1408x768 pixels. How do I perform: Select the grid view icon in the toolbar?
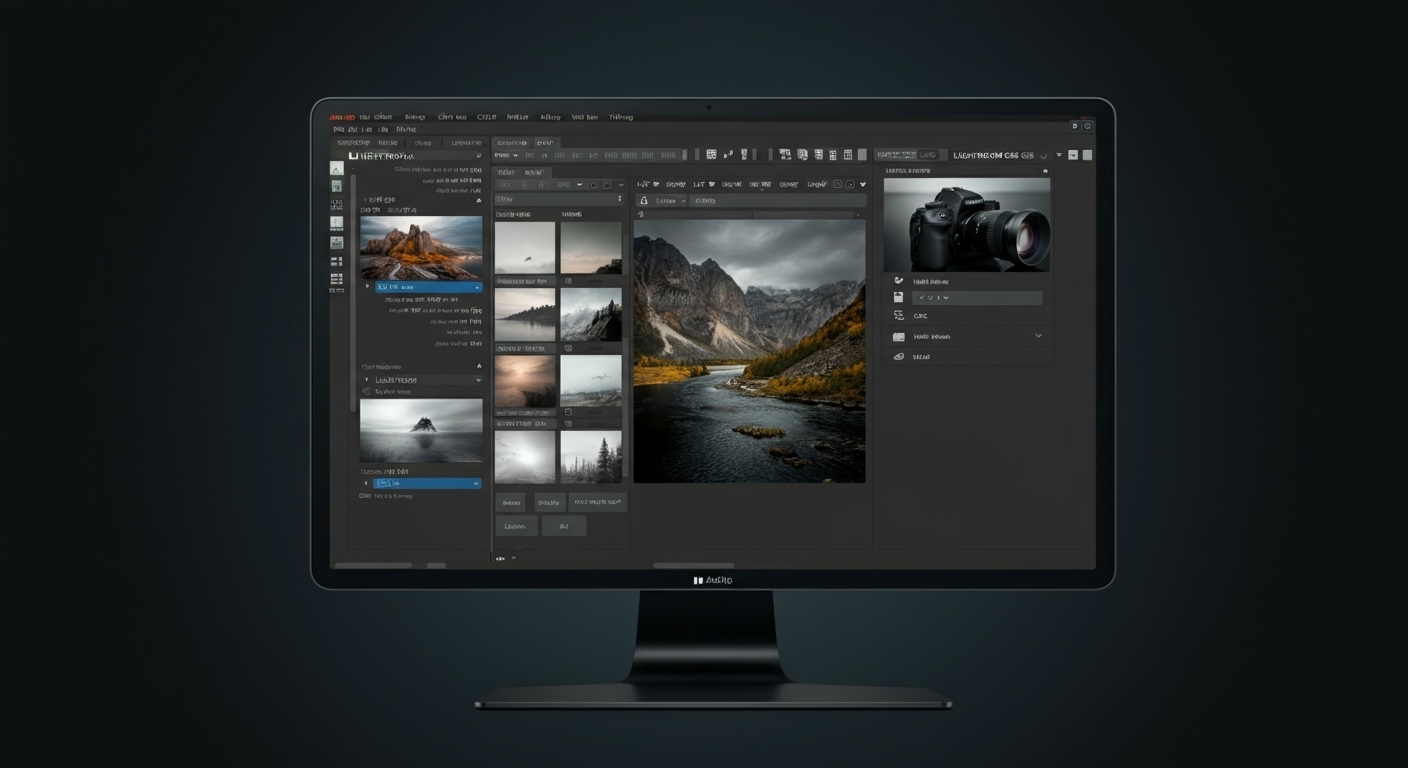713,155
